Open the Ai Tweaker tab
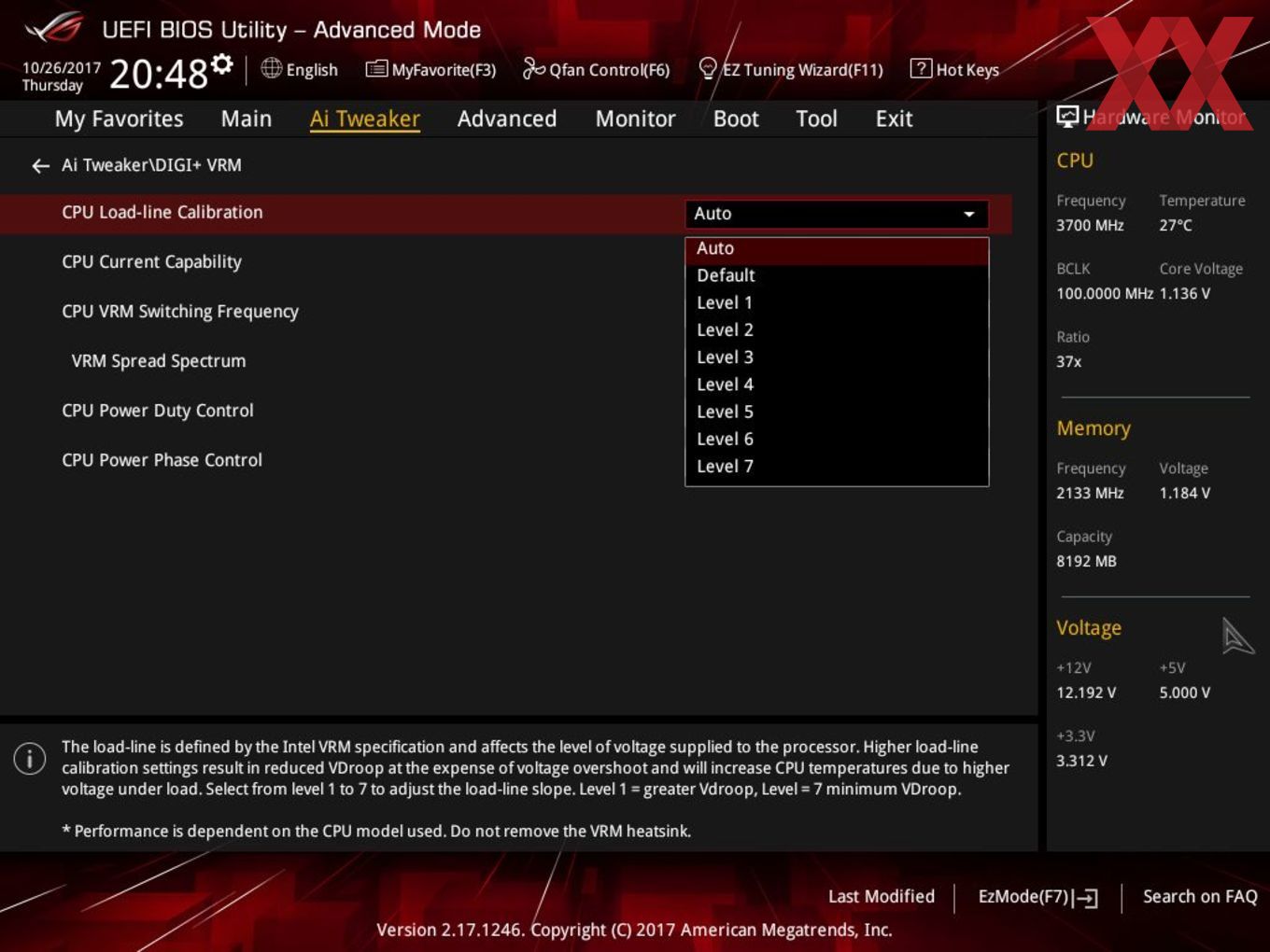This screenshot has height=952, width=1270. click(x=365, y=119)
